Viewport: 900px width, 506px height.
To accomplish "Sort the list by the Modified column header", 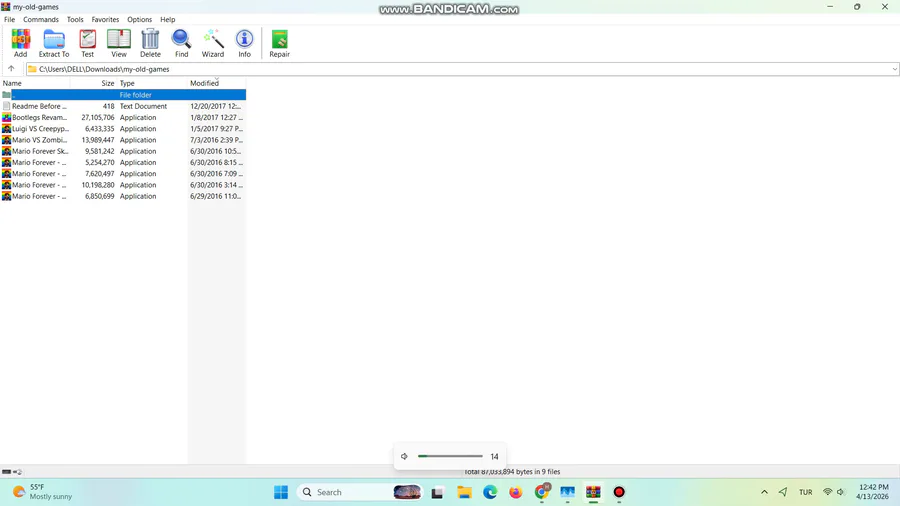I will pyautogui.click(x=217, y=83).
